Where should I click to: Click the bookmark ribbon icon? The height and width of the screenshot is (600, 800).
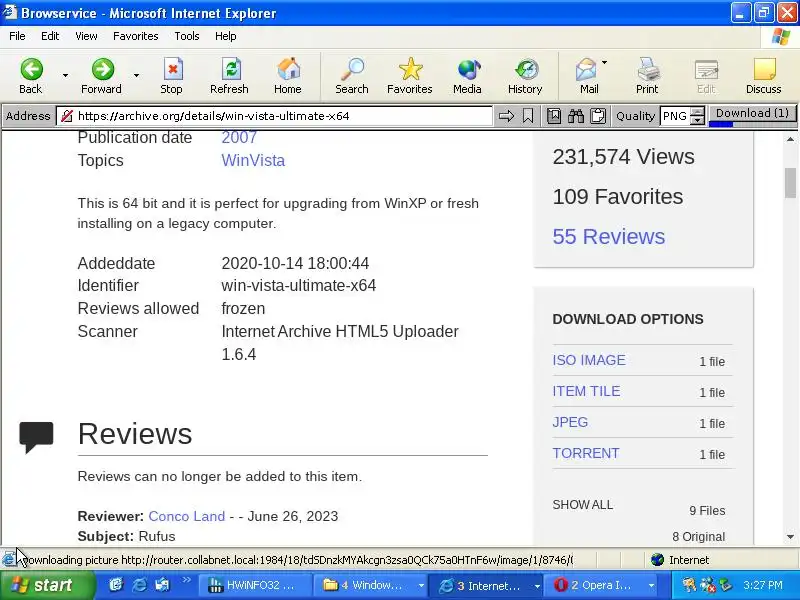528,116
